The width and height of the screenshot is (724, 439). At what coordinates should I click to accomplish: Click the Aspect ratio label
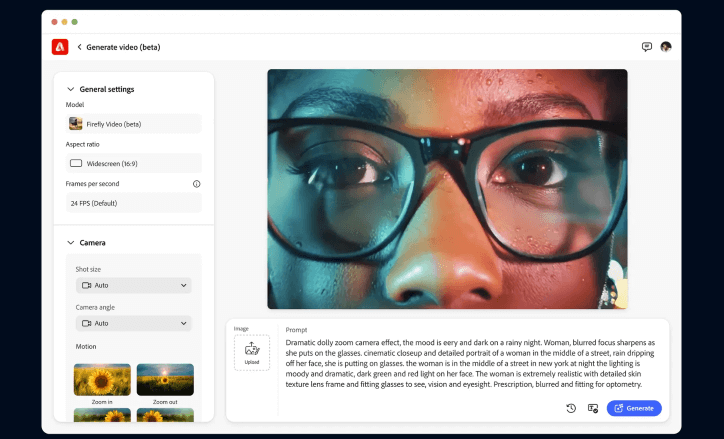tap(83, 144)
